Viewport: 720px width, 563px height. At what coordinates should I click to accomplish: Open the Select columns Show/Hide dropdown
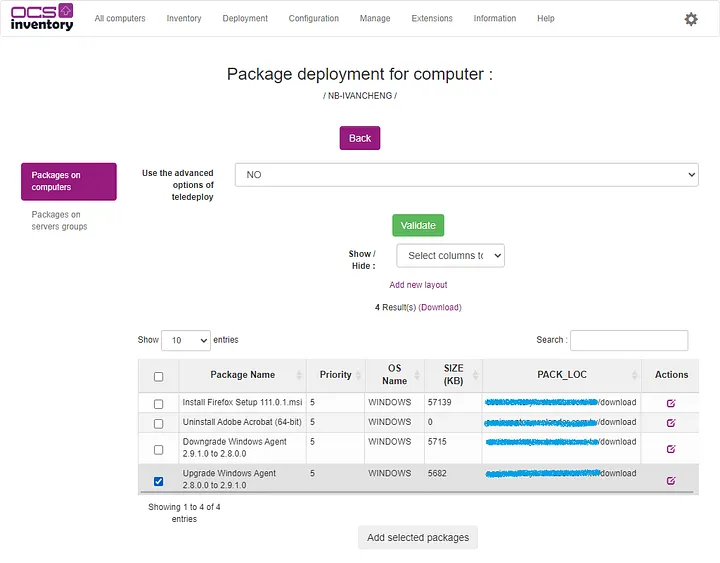pos(450,255)
